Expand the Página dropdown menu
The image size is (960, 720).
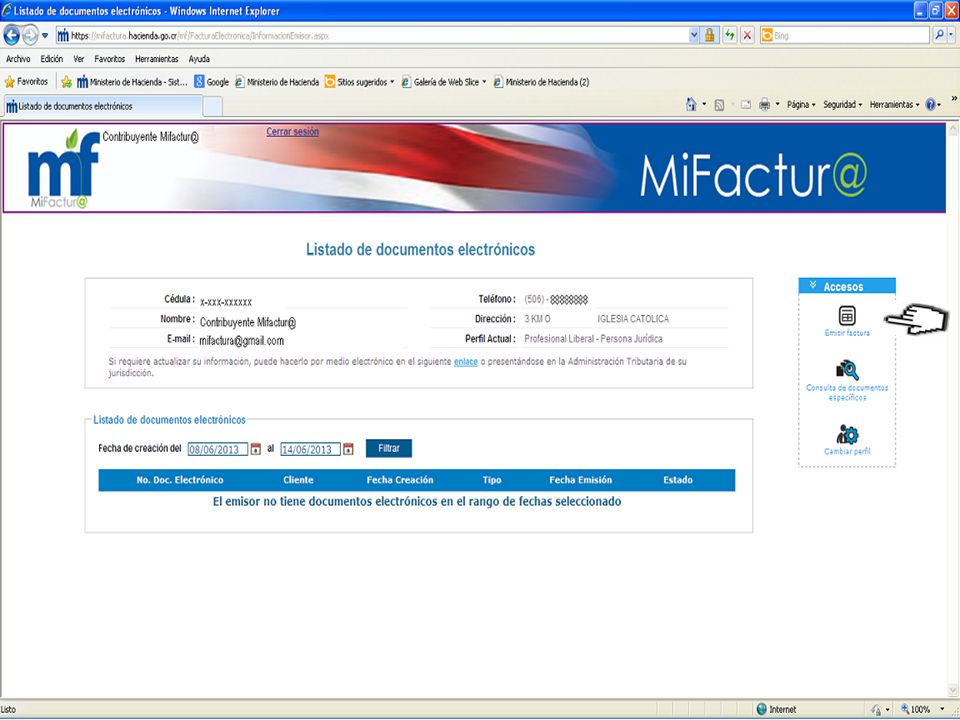point(801,105)
